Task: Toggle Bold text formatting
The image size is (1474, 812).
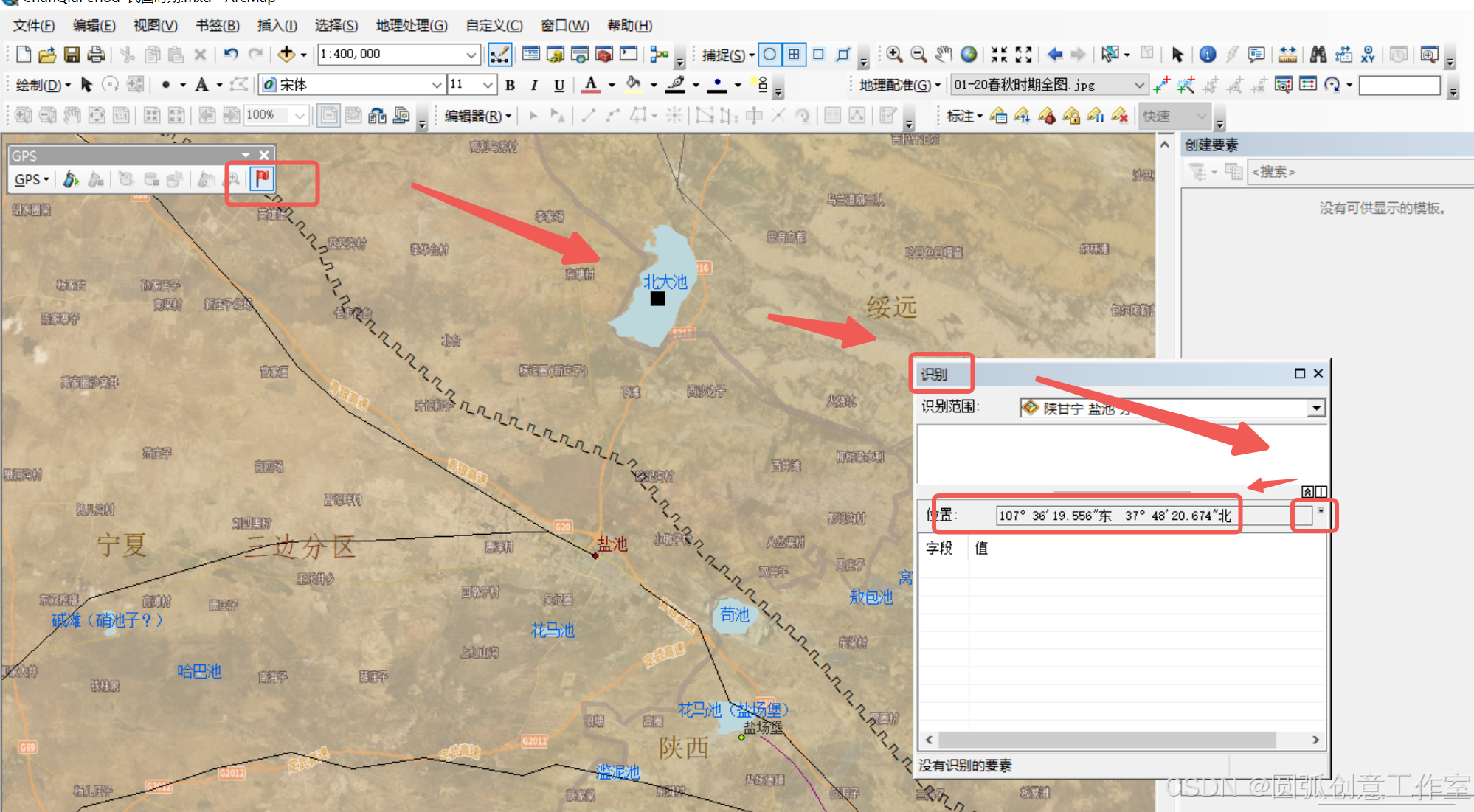Action: coord(510,86)
